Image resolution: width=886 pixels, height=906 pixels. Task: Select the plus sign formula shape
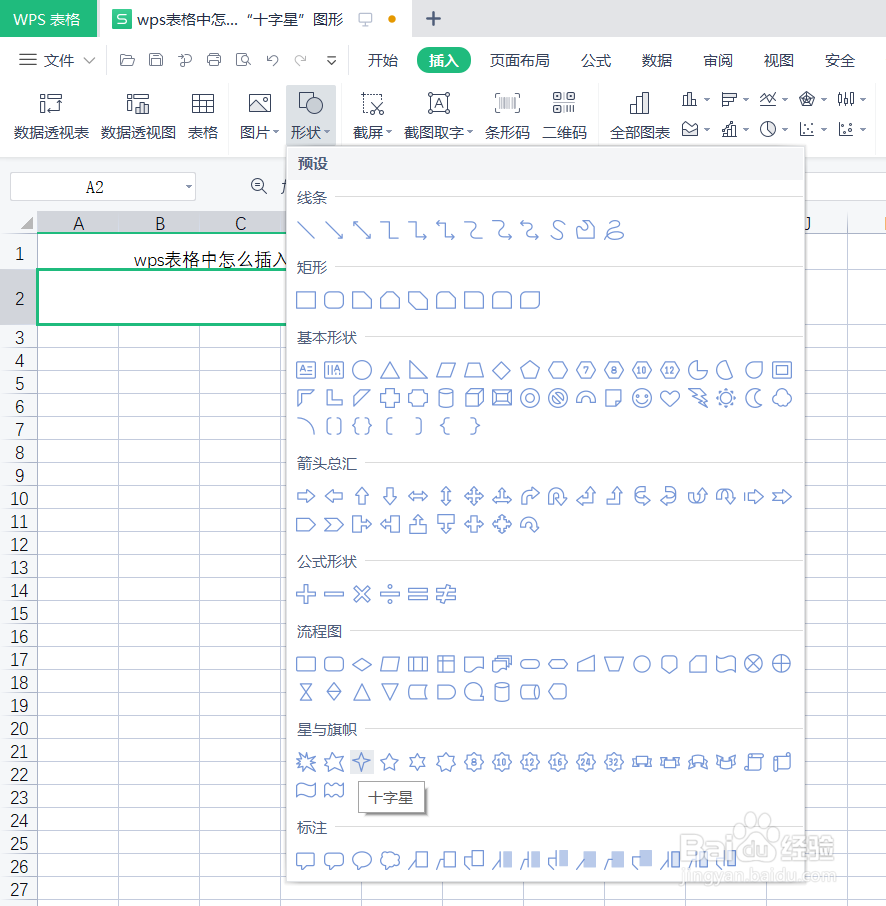pos(306,594)
